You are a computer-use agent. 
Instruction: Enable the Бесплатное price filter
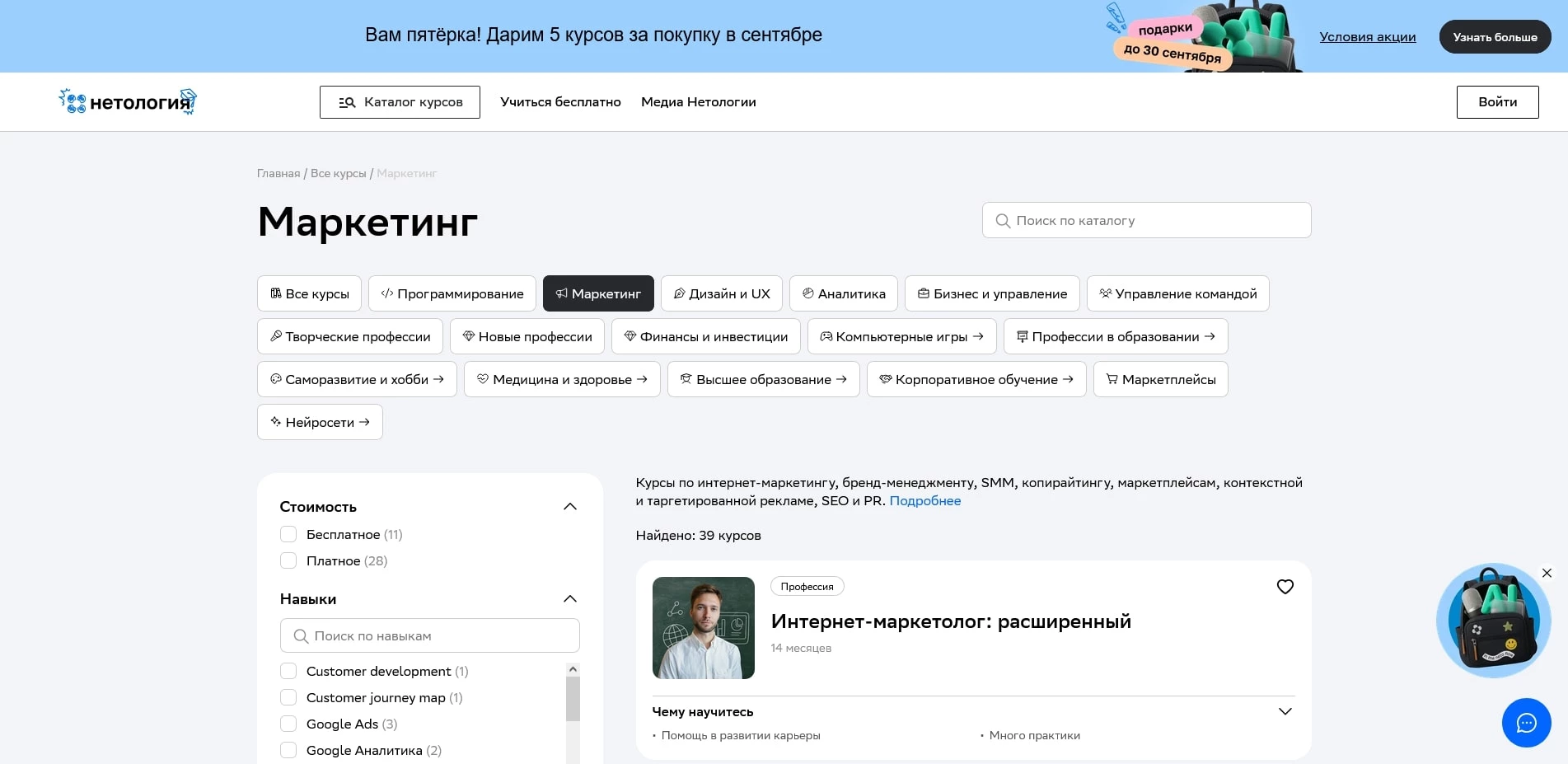(x=288, y=534)
